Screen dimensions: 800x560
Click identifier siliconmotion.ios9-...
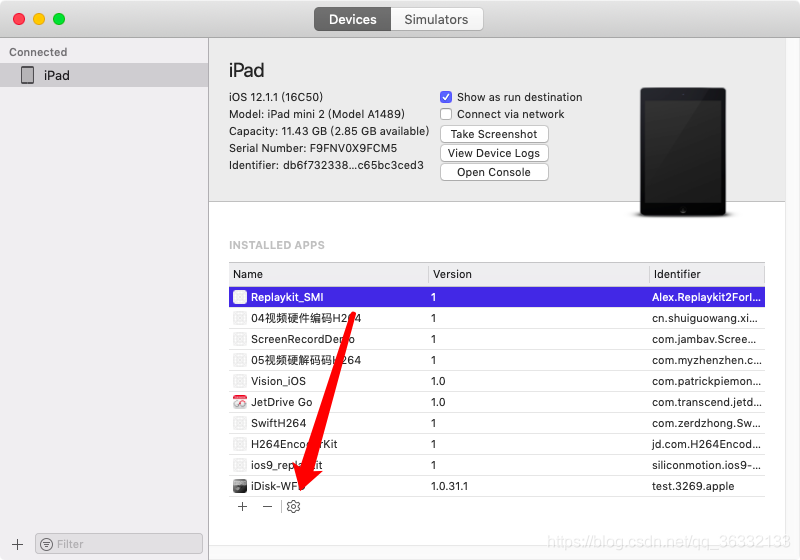point(706,465)
